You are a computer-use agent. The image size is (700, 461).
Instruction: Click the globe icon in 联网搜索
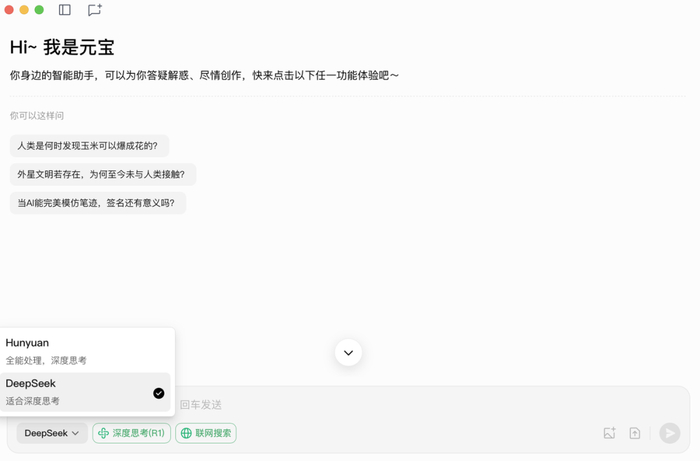[186, 433]
